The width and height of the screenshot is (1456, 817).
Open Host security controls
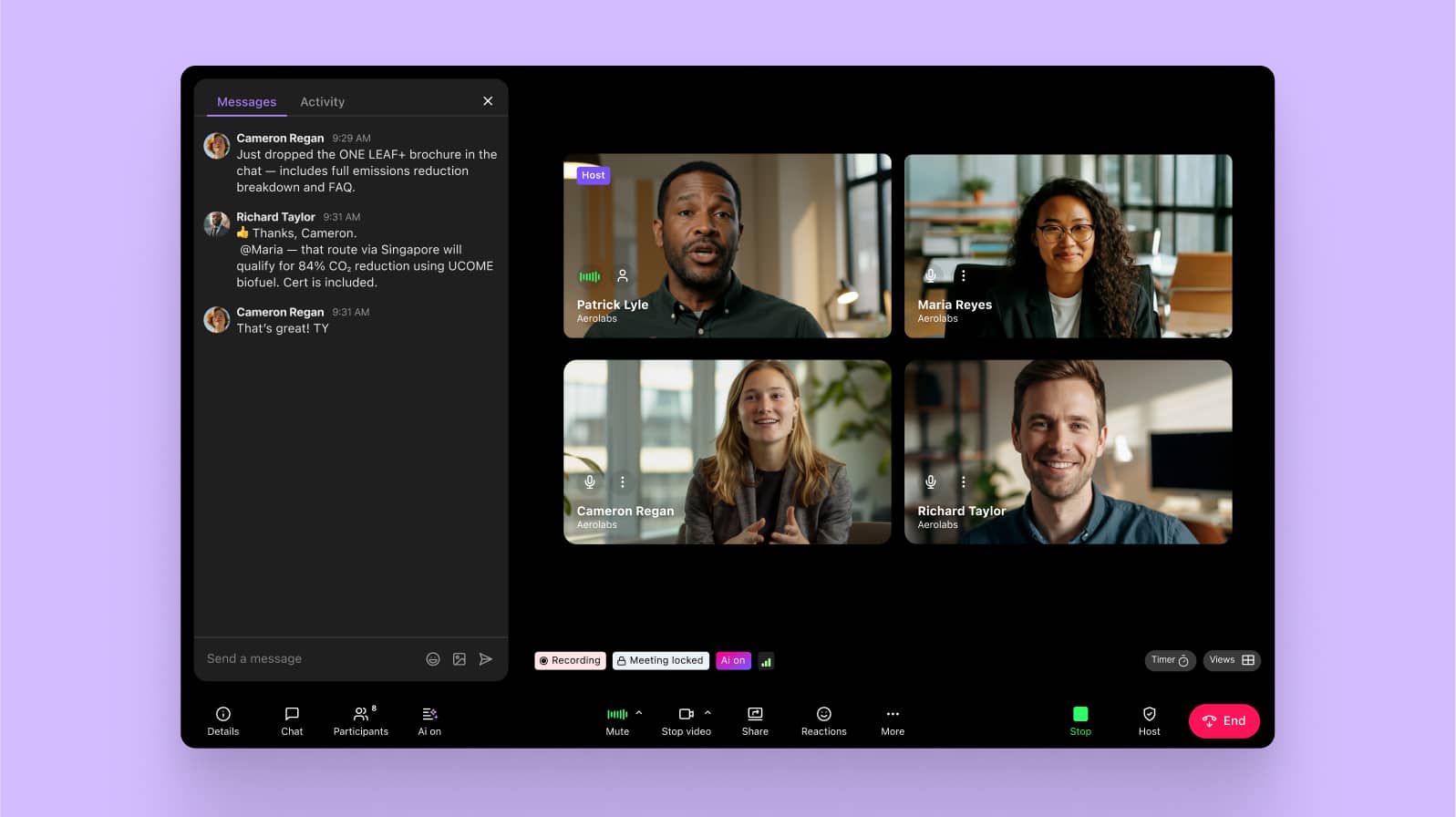click(1149, 720)
